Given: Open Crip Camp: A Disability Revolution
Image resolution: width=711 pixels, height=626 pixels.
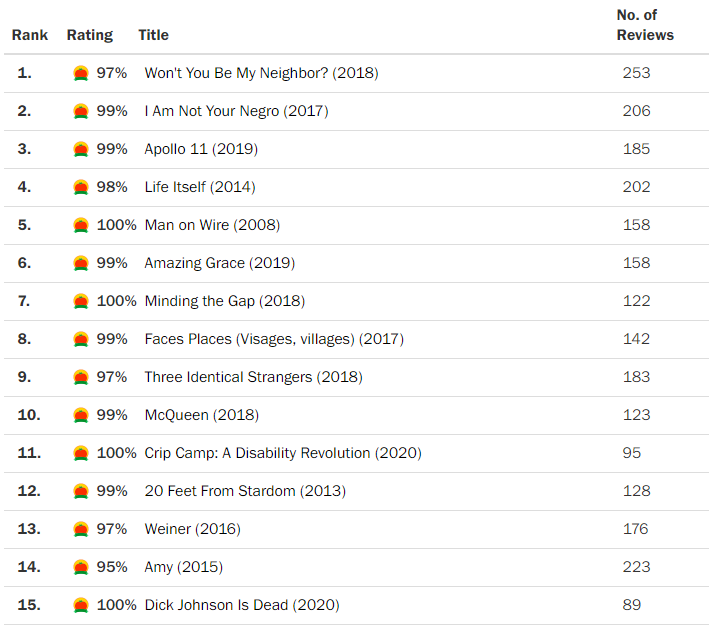Looking at the screenshot, I should [x=282, y=453].
